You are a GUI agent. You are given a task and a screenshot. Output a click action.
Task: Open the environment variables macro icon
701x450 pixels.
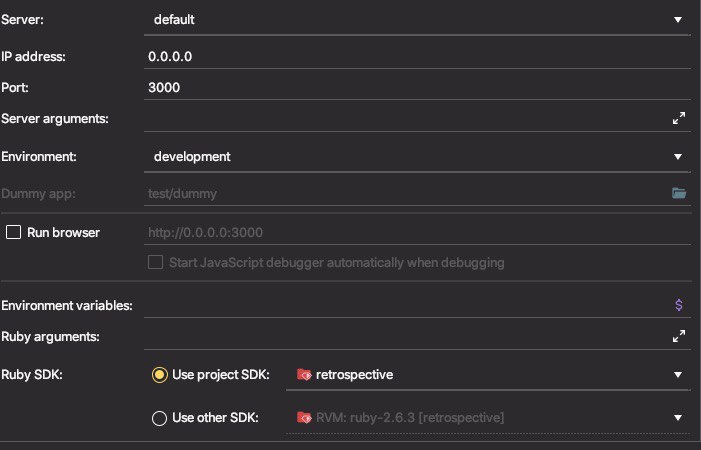(679, 305)
